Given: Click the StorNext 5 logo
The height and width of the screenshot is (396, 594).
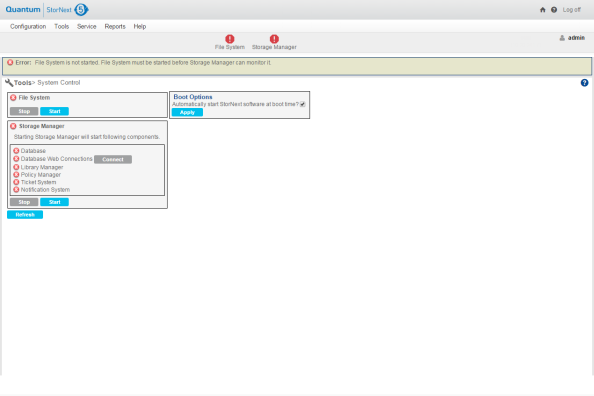Looking at the screenshot, I should [67, 9].
